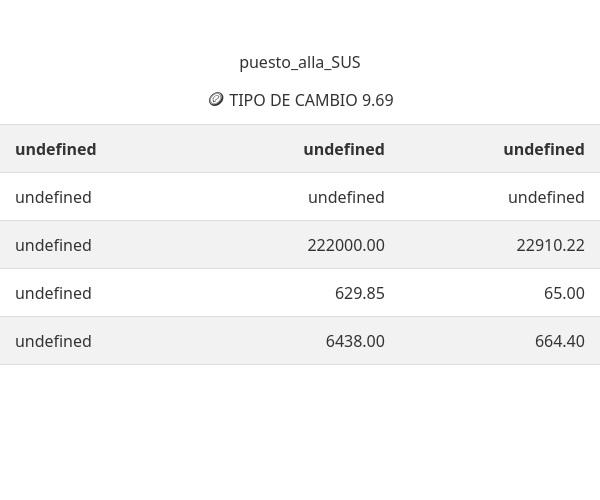Click the bold left column header 'undefined'
This screenshot has width=600, height=500.
coord(56,149)
